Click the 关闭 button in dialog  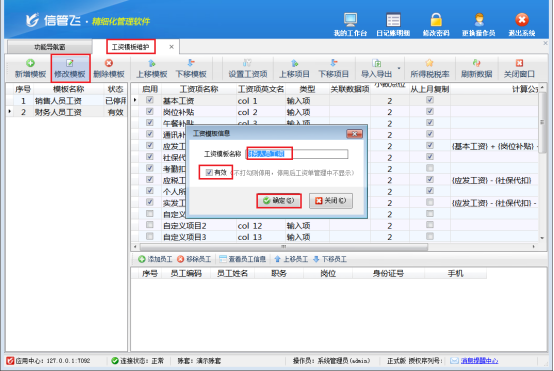[x=331, y=201]
